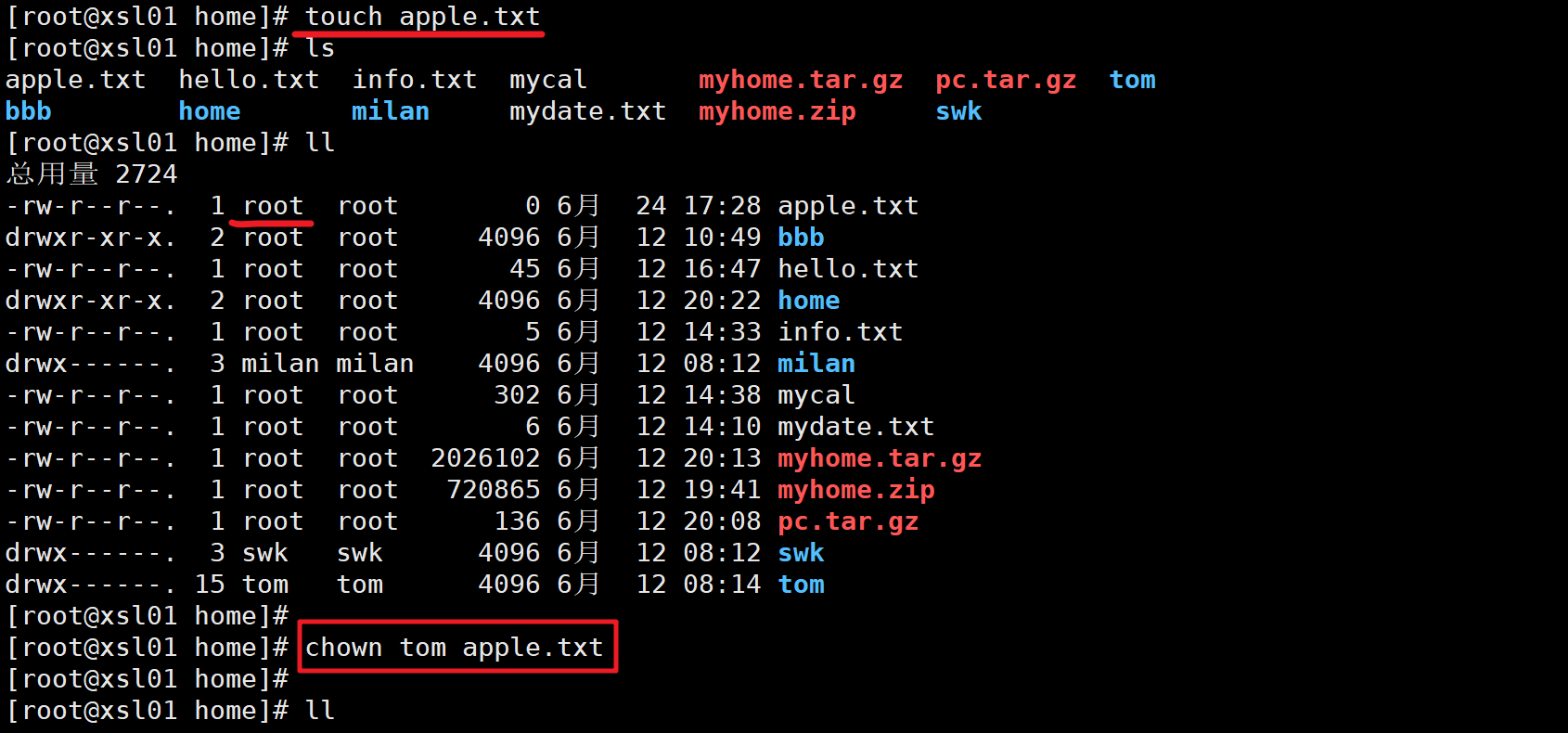Click permissions drwx------. of milan row
The height and width of the screenshot is (733, 1568).
(91, 364)
